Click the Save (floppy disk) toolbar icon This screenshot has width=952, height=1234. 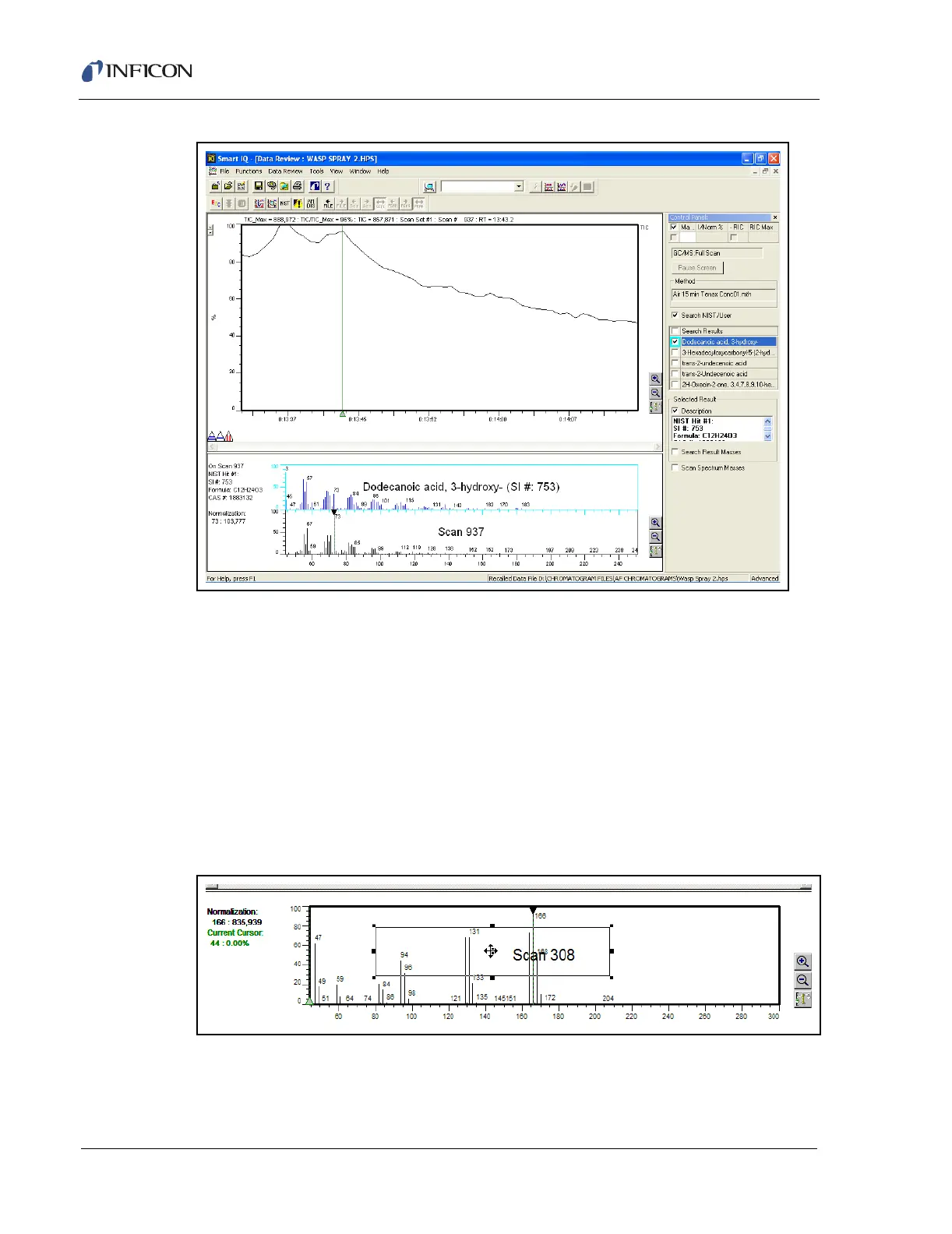pyautogui.click(x=259, y=186)
